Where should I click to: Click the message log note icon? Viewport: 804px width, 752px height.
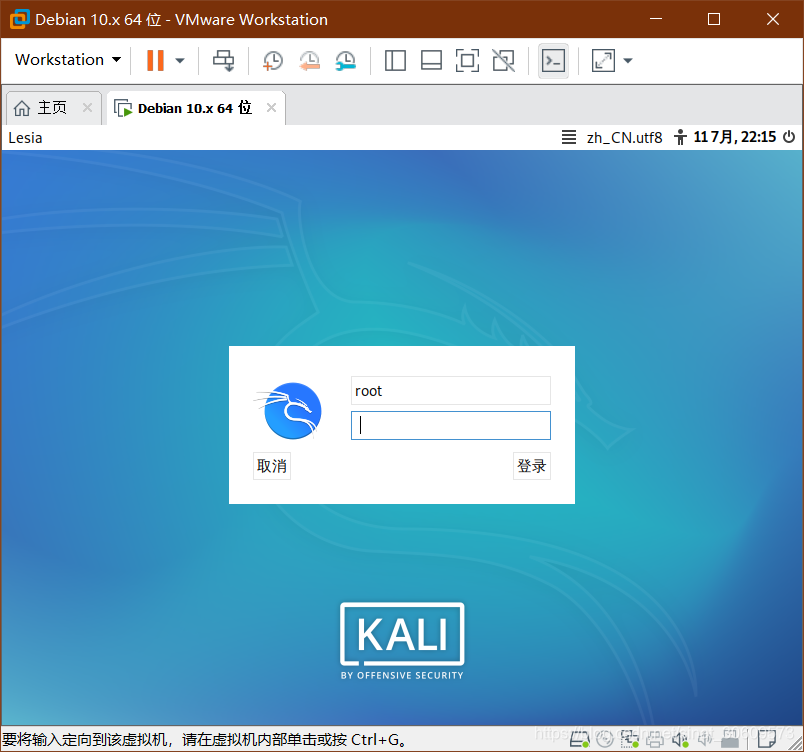[x=767, y=739]
